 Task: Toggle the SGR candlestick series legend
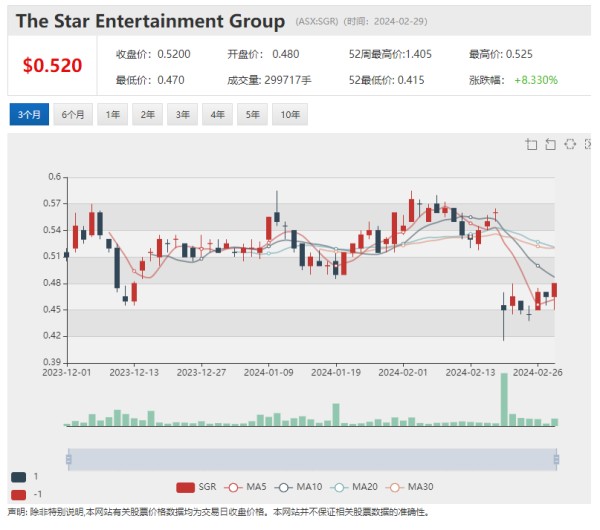pyautogui.click(x=196, y=487)
